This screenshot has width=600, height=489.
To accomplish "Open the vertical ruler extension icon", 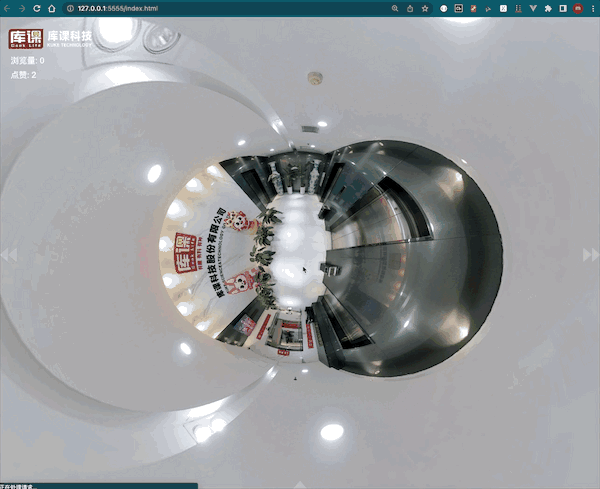I will point(518,8).
